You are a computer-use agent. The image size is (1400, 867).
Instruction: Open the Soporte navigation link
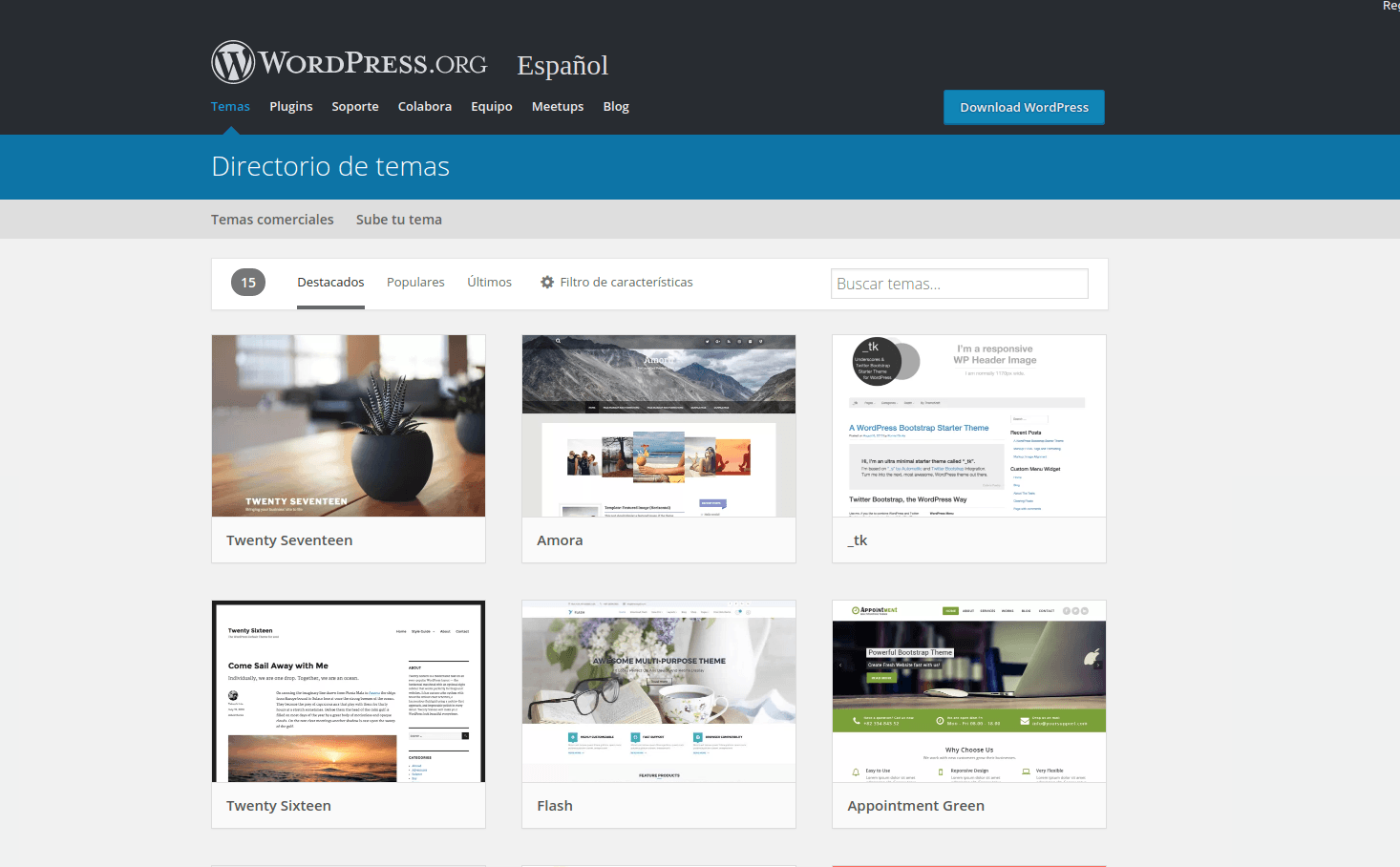(355, 107)
